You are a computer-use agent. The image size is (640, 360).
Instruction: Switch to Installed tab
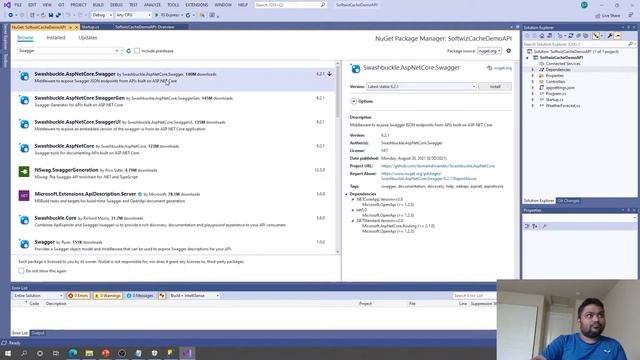tap(56, 38)
